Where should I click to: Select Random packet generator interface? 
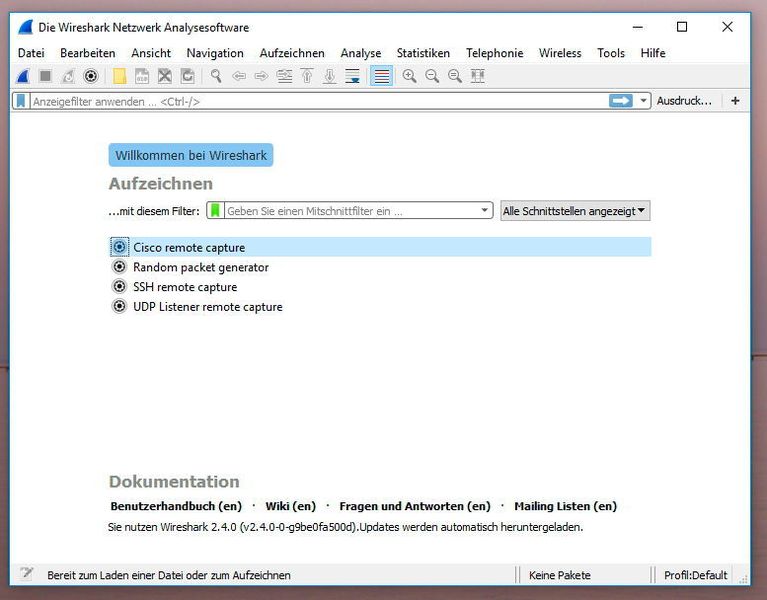[x=380, y=267]
